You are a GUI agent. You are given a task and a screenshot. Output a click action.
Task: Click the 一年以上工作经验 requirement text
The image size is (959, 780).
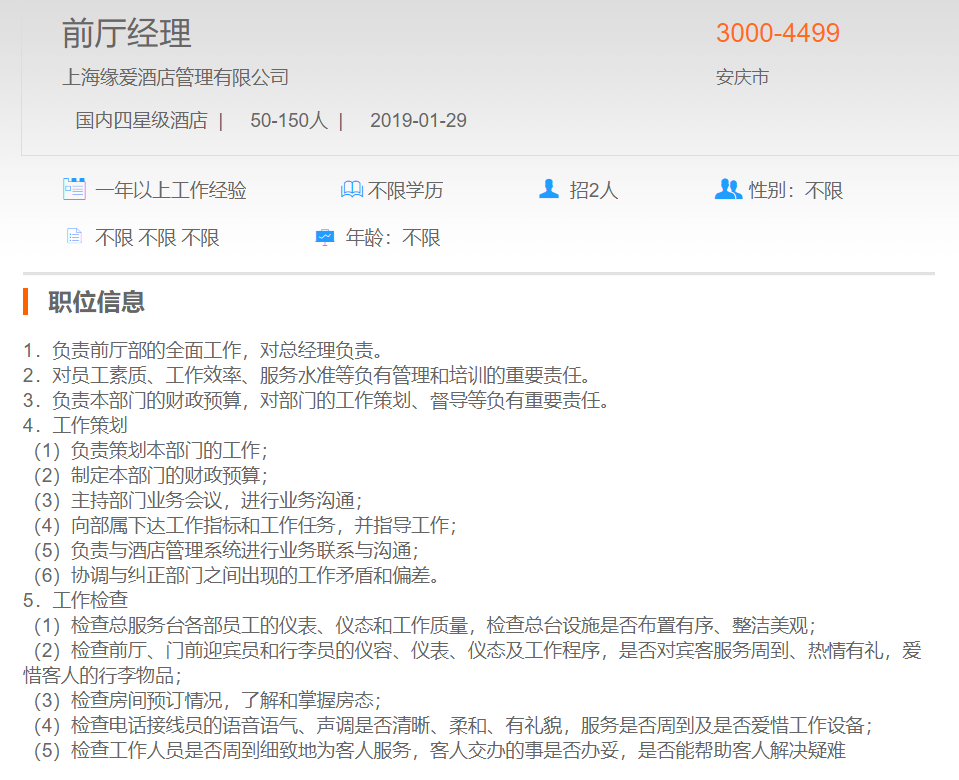point(171,190)
